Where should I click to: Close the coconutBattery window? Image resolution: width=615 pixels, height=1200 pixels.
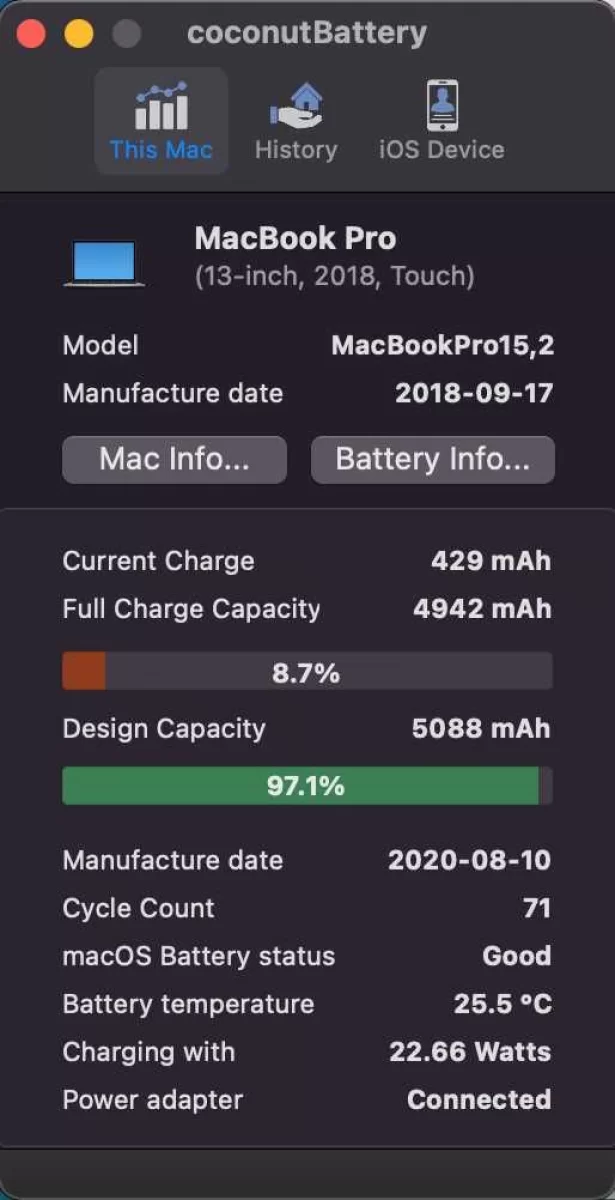(32, 33)
